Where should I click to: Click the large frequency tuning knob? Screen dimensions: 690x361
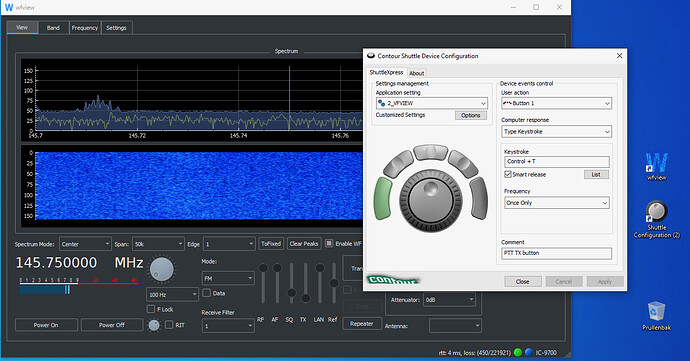161,269
